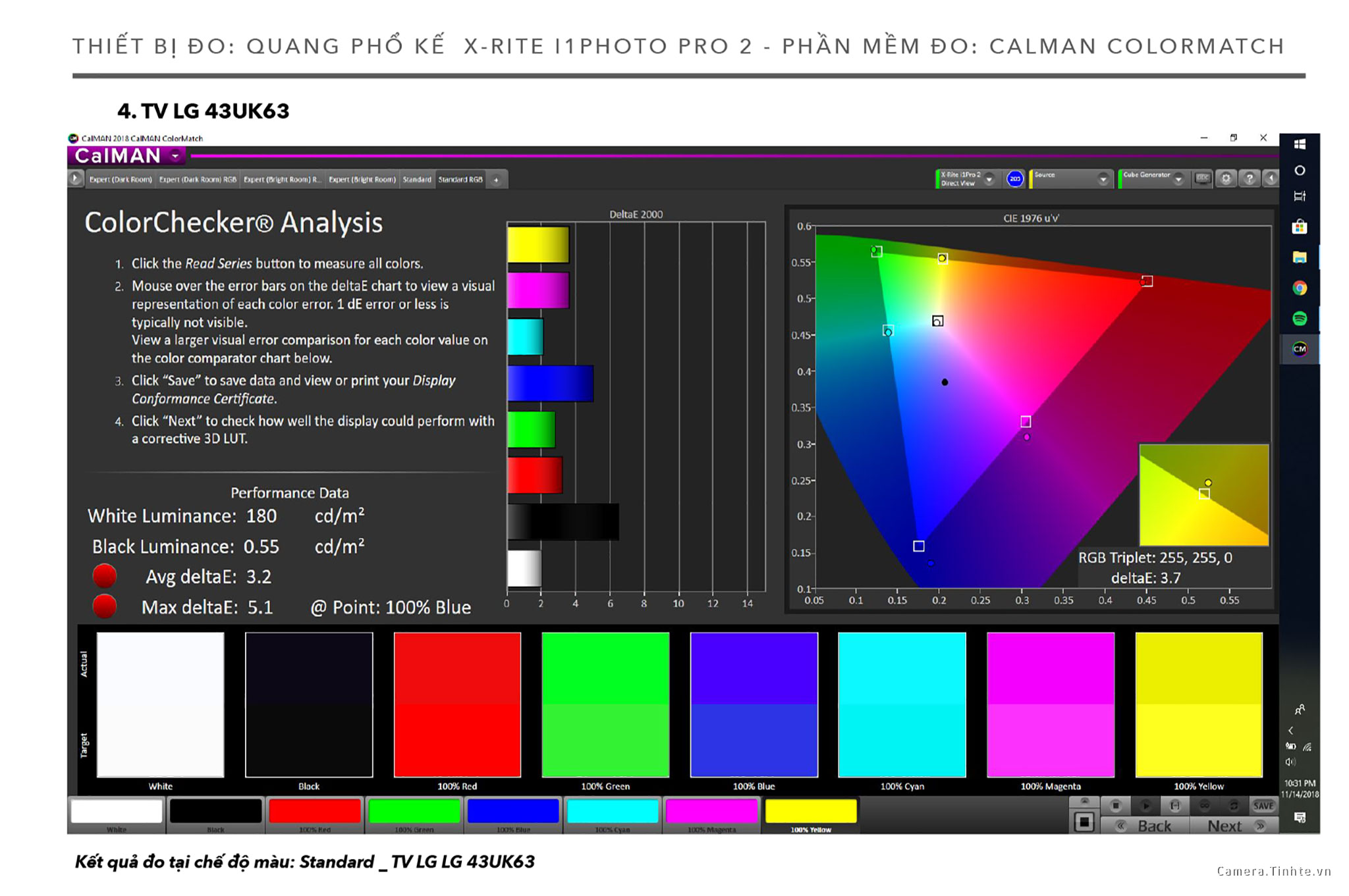Switch to Expert (Dark Room) RGB tab
The height and width of the screenshot is (896, 1349).
click(198, 179)
